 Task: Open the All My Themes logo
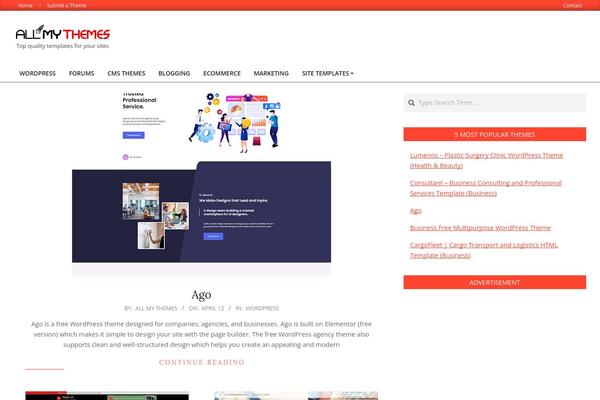coord(63,33)
